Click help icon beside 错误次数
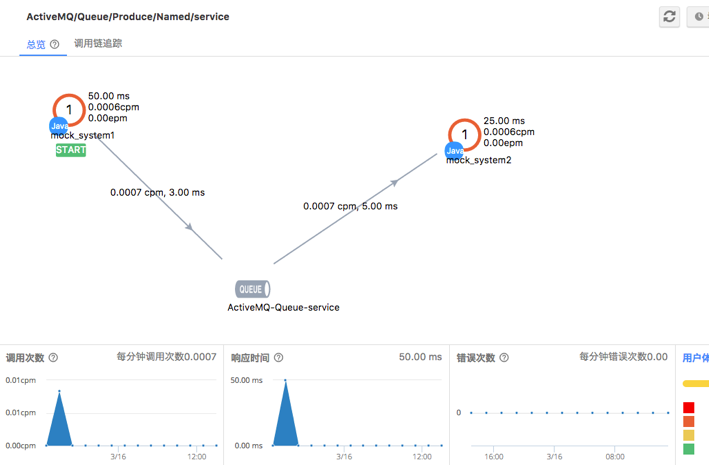Screen dimensions: 709x465 [x=504, y=358]
